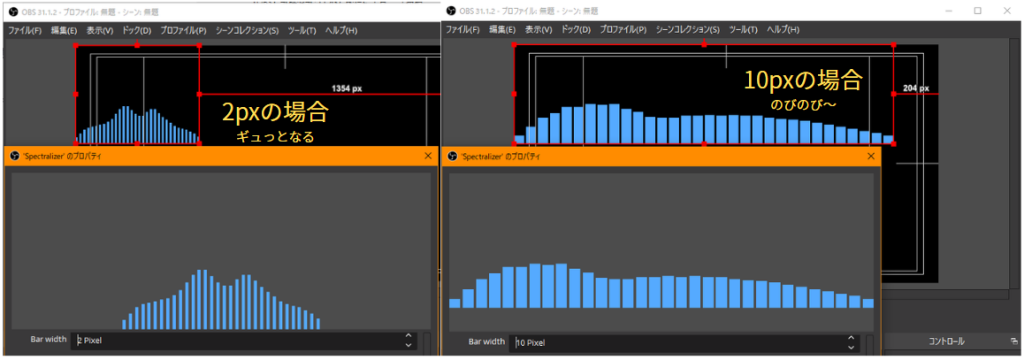Close the right OBS window
The width and height of the screenshot is (1024, 360).
(x=1006, y=11)
